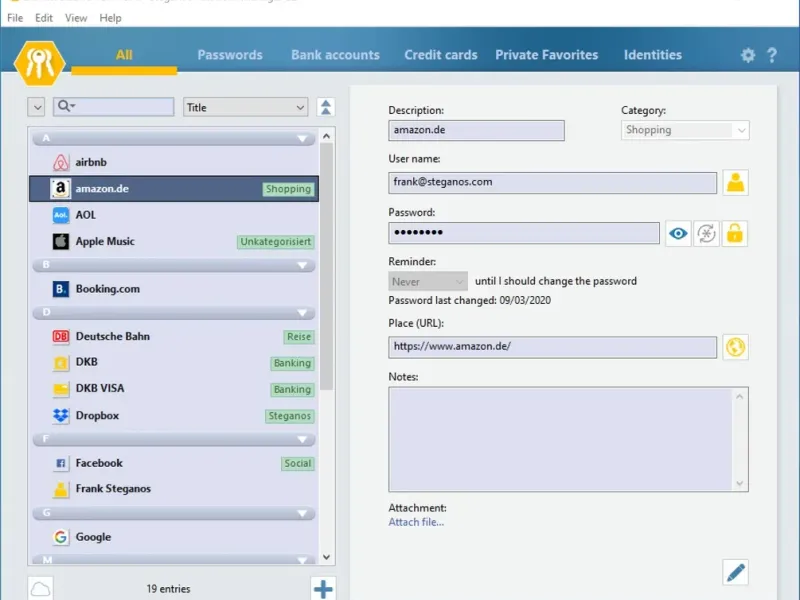Collapse the G group header
The image size is (800, 600).
point(173,513)
